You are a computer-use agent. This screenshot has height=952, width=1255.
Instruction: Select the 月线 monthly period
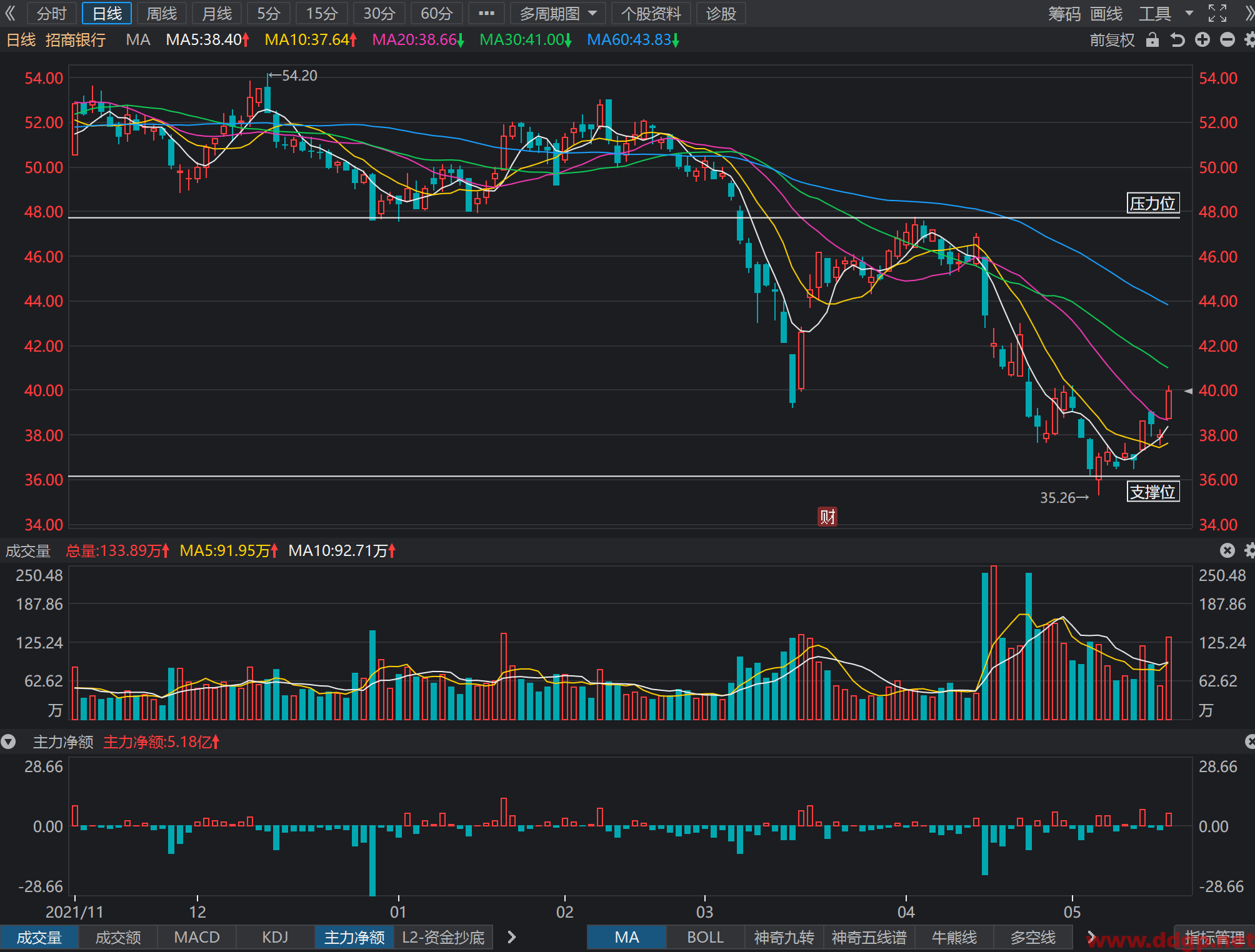click(x=216, y=13)
